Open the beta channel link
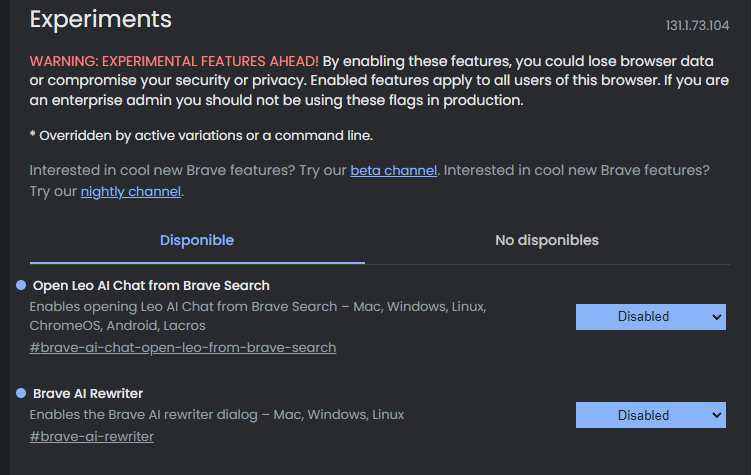Screen dimensions: 751x475 point(393,170)
